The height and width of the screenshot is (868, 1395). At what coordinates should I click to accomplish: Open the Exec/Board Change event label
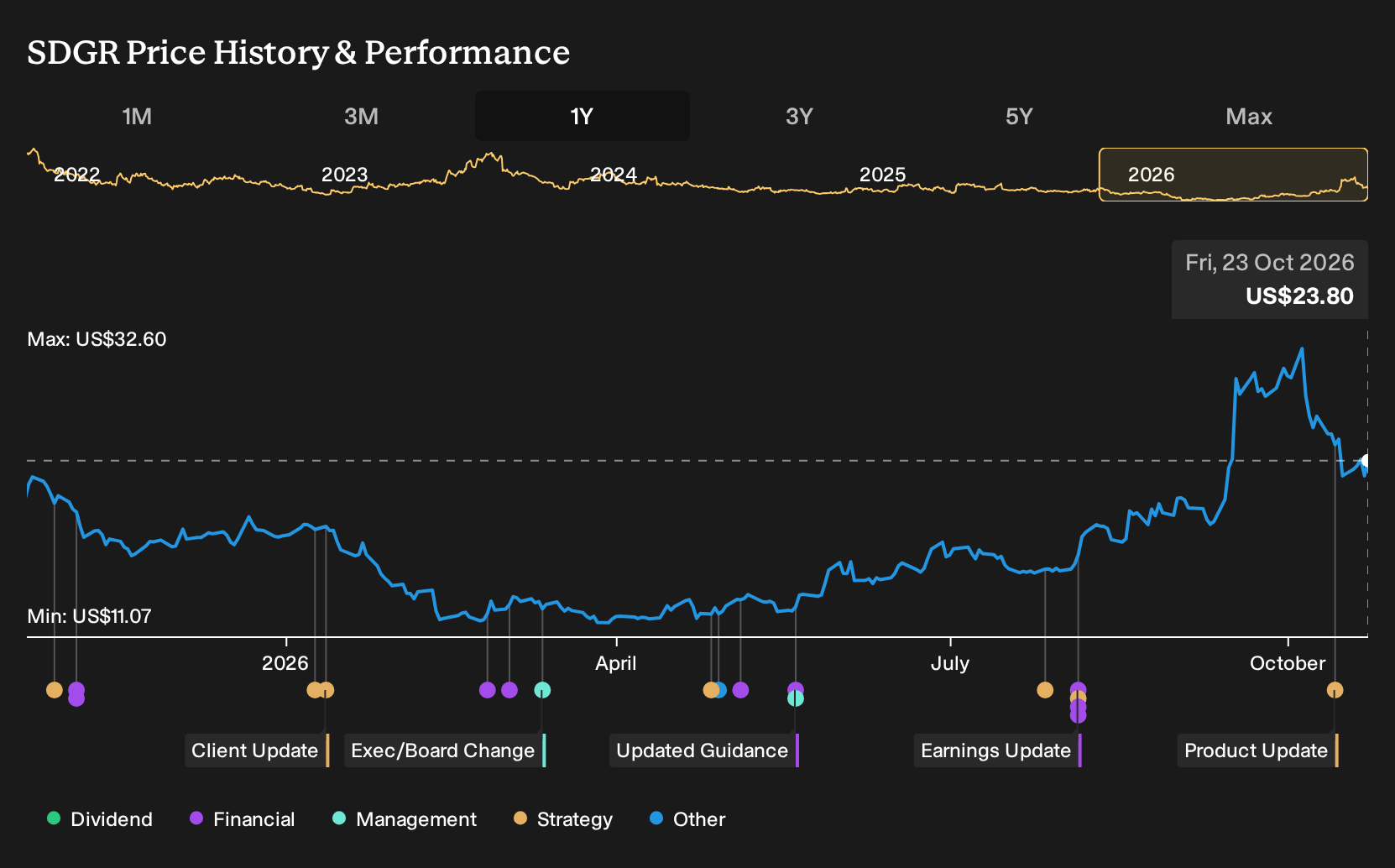[x=445, y=750]
